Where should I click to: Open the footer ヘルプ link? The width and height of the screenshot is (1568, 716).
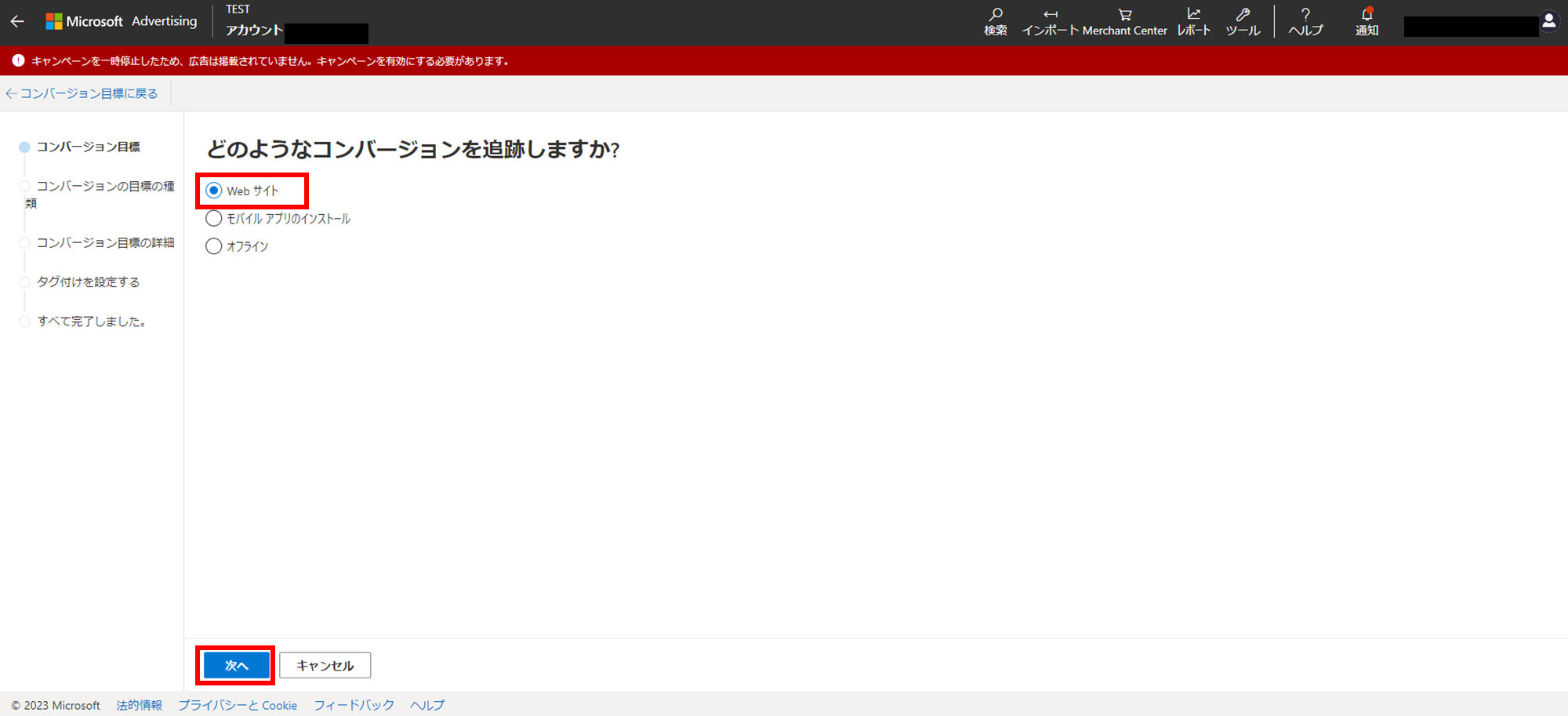427,705
